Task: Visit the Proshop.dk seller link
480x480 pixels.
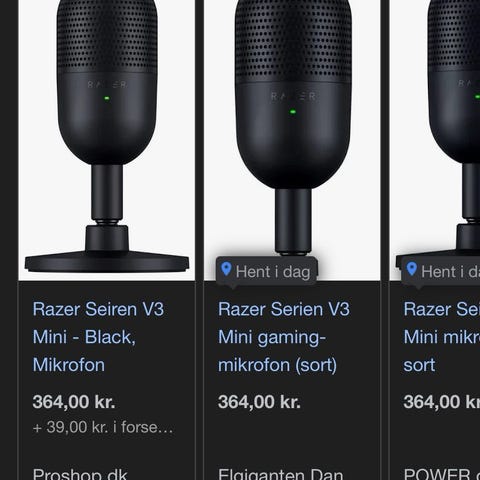Action: (80, 474)
